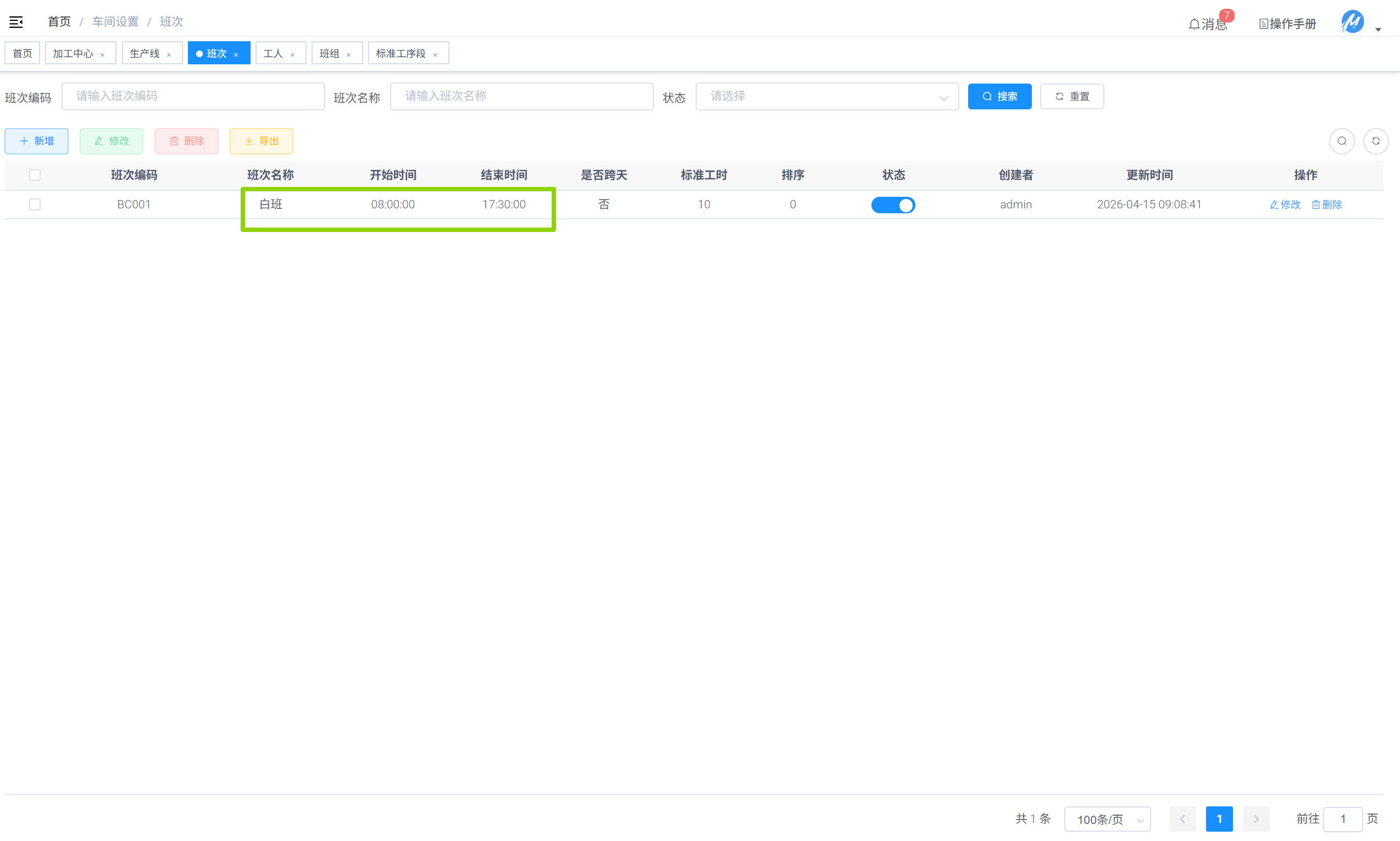This screenshot has width=1400, height=841.
Task: Click the 新增 button
Action: tap(37, 141)
